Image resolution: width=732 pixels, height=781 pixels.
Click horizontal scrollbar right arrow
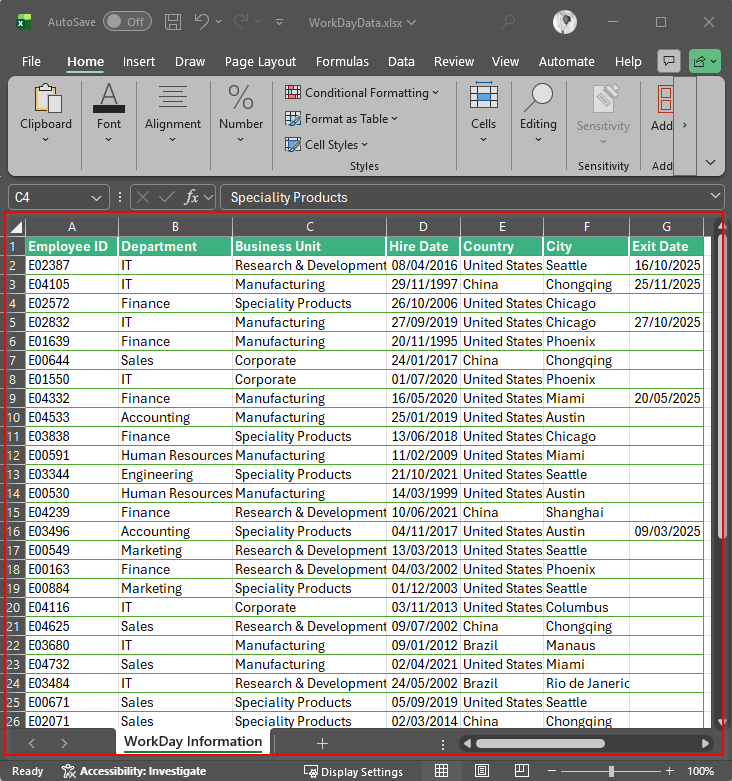pos(705,744)
